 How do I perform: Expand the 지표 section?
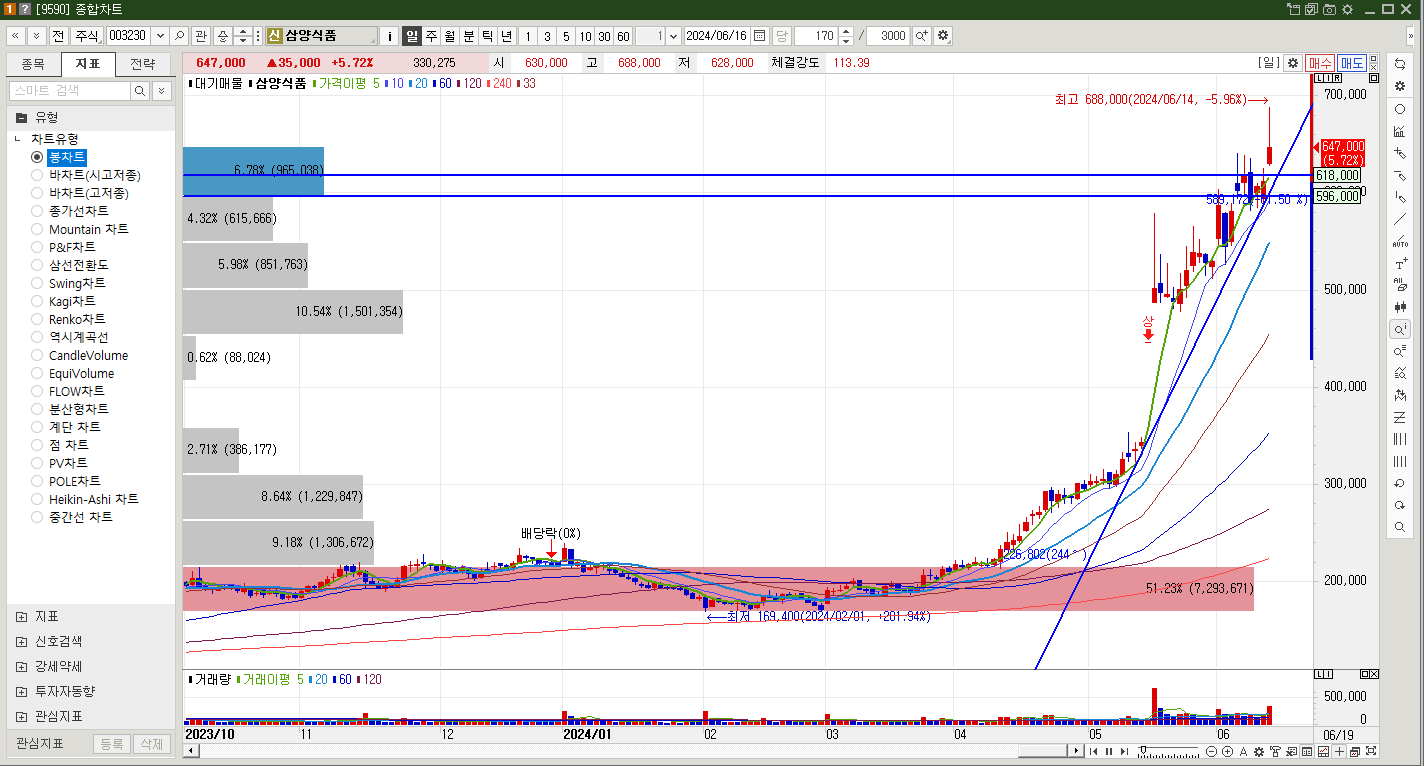click(x=22, y=616)
